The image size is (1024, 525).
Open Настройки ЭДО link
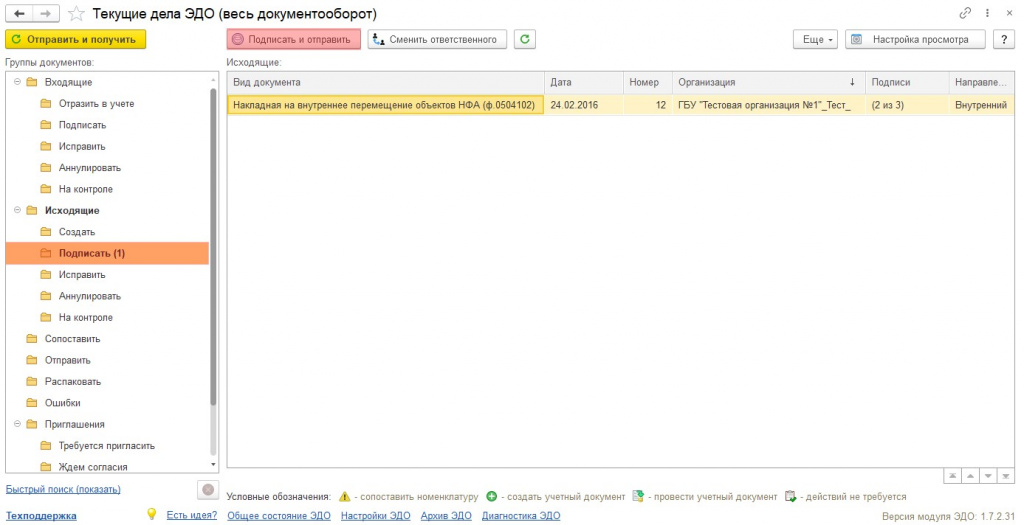(x=376, y=516)
